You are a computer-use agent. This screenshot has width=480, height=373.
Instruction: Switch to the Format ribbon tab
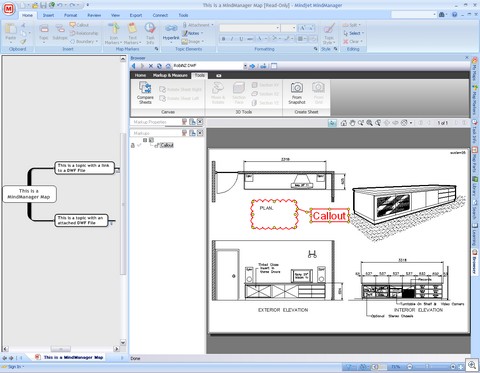(70, 15)
